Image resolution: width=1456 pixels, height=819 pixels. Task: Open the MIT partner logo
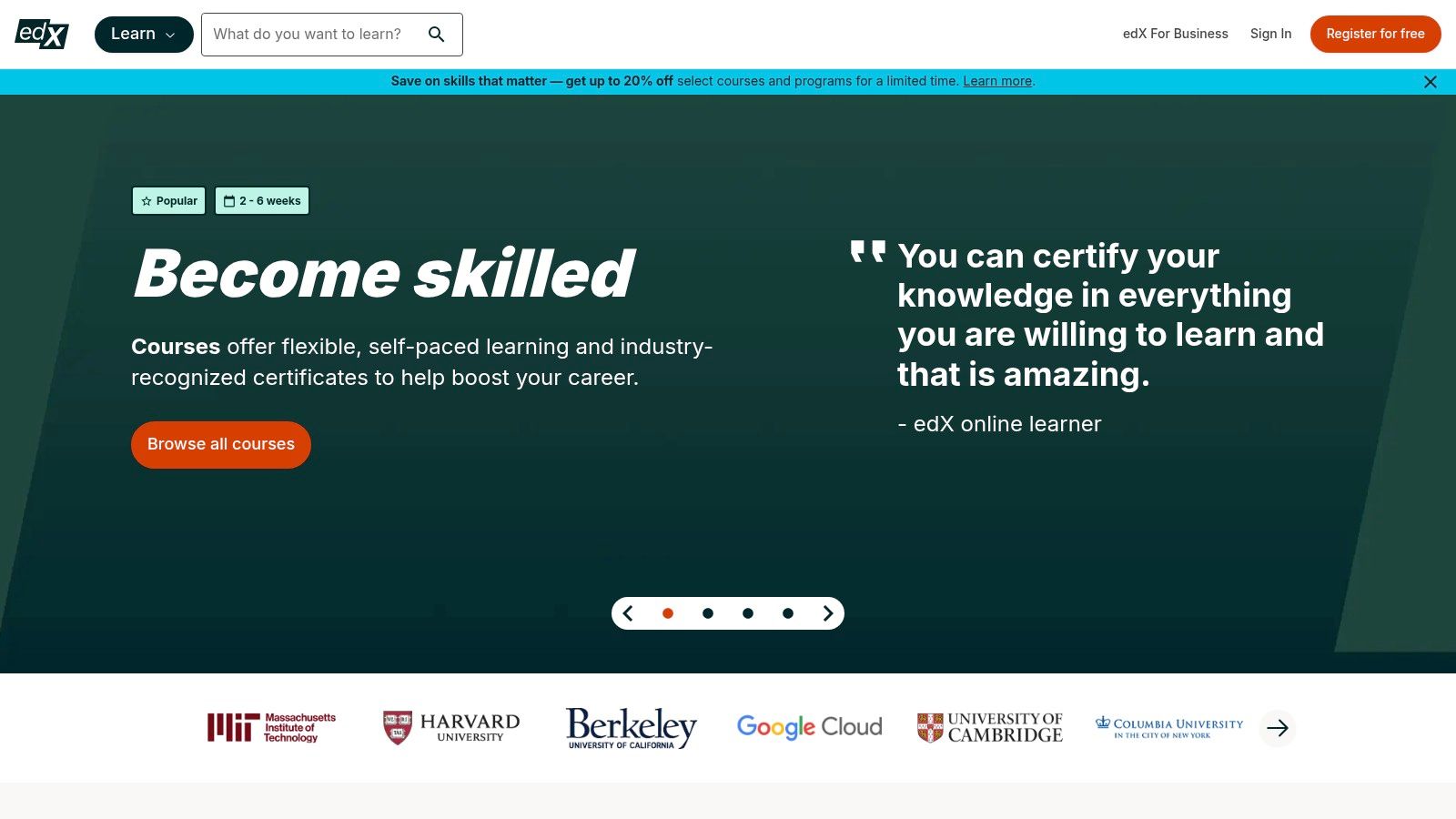271,727
